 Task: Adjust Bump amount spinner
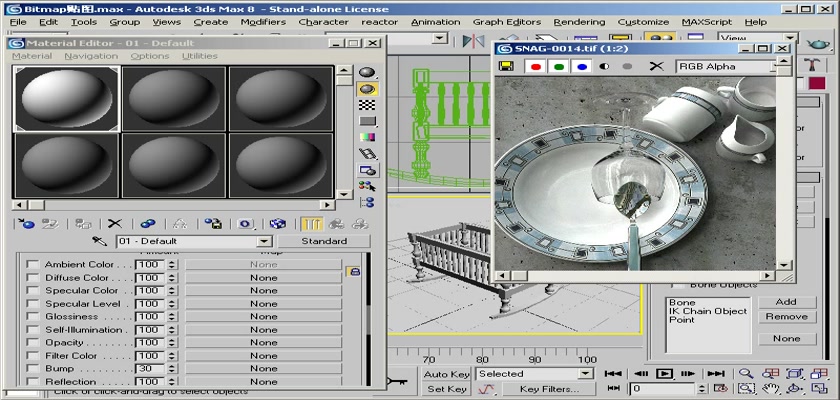coord(171,368)
